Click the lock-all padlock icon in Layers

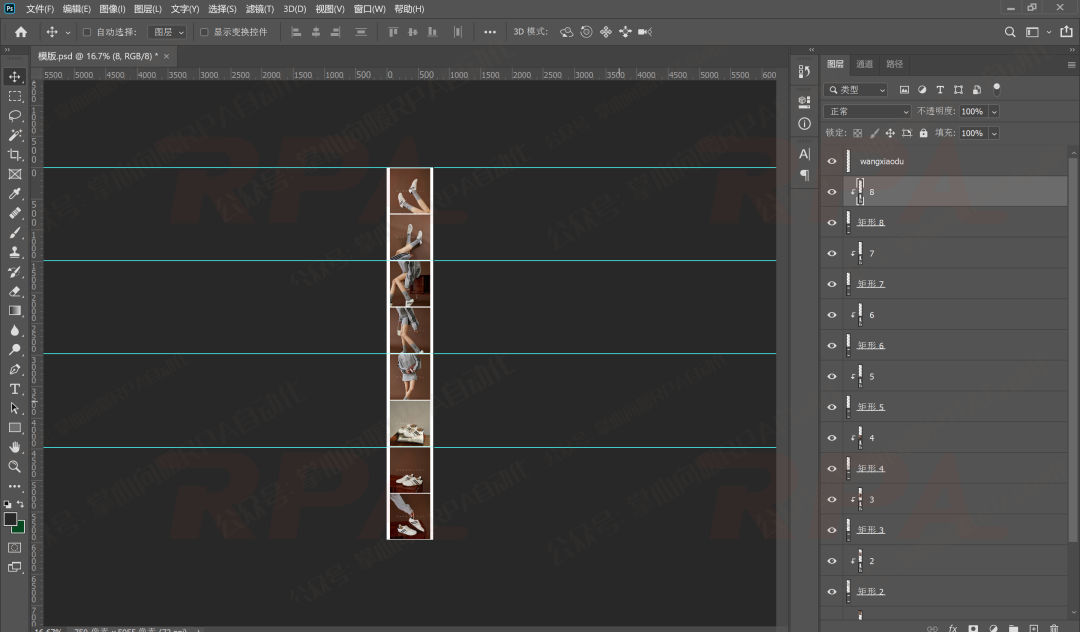pos(923,133)
